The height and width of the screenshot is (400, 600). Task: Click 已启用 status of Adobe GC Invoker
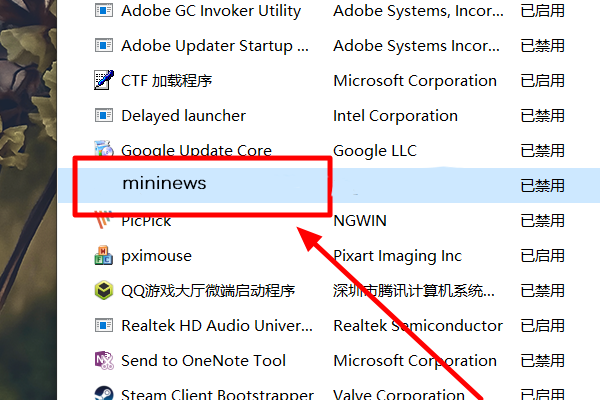pyautogui.click(x=543, y=11)
